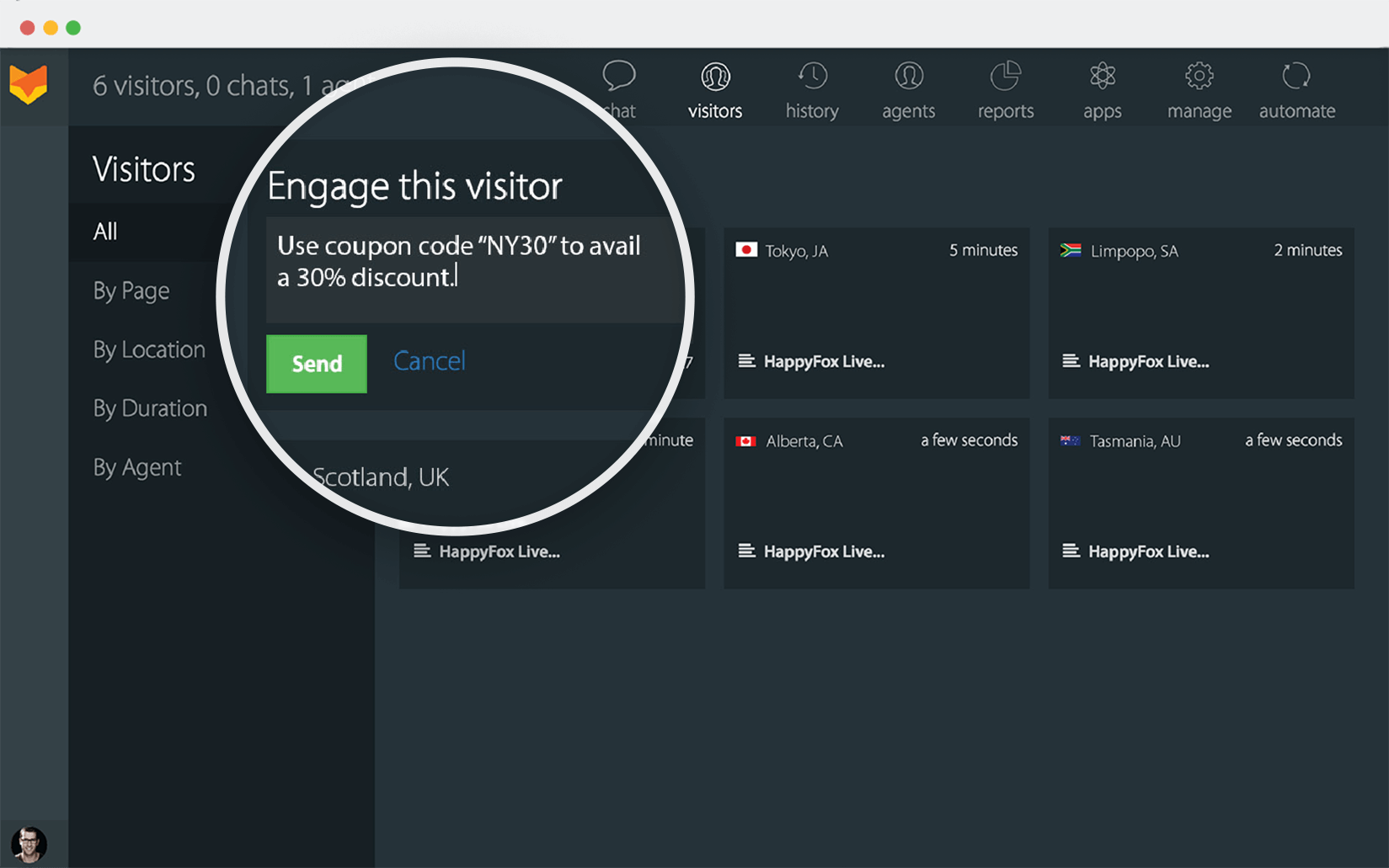The height and width of the screenshot is (868, 1389).
Task: Click Australia flag on Tasmania card
Action: click(1070, 440)
